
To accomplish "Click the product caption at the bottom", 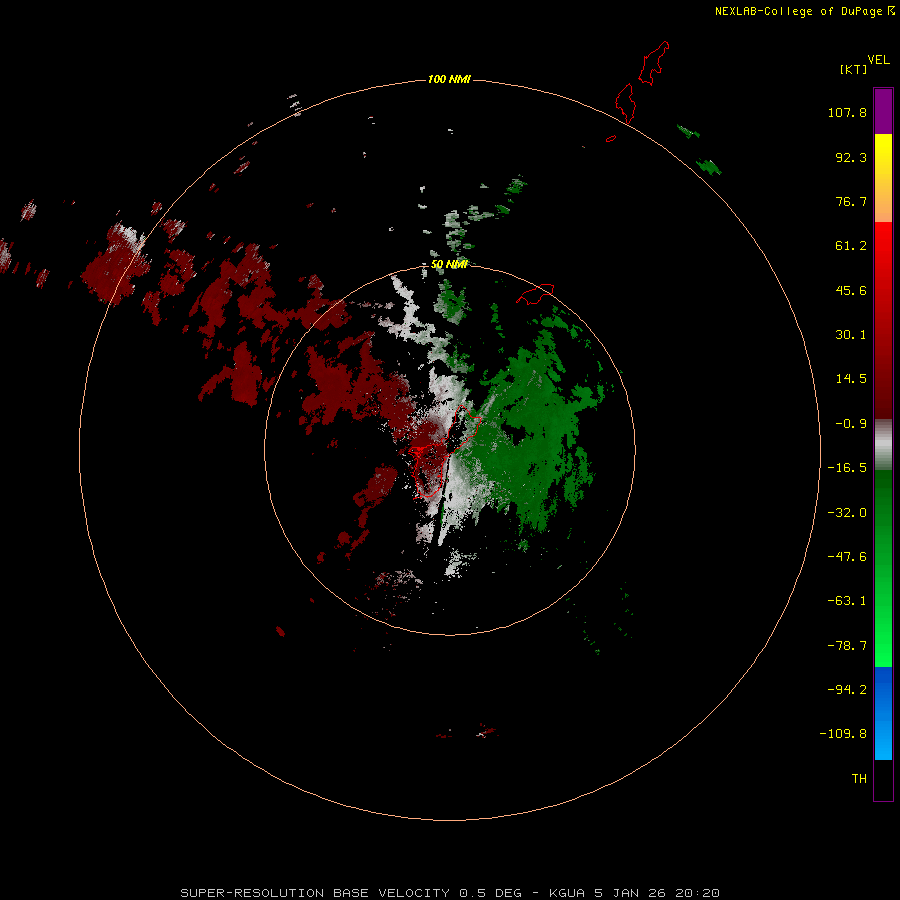I will click(x=450, y=893).
